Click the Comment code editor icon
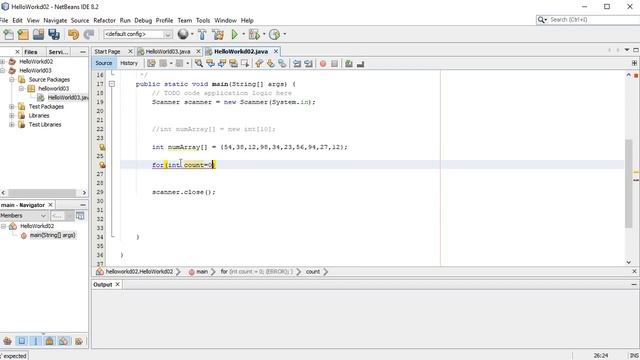 [x=349, y=64]
